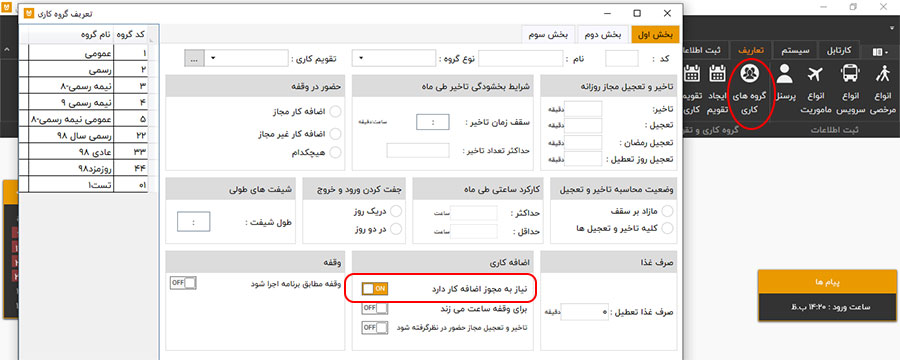Select 'کلیه تاخیر و تعجیل ها' radio option
Image resolution: width=900 pixels, height=360 pixels.
668,228
